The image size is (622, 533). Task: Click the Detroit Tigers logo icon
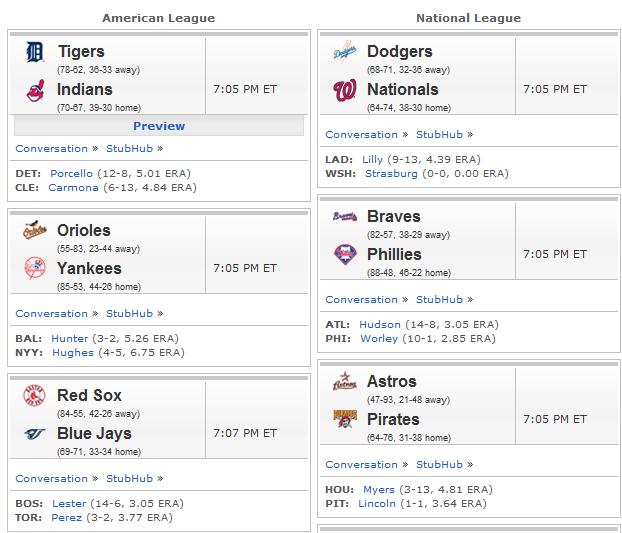[x=35, y=52]
